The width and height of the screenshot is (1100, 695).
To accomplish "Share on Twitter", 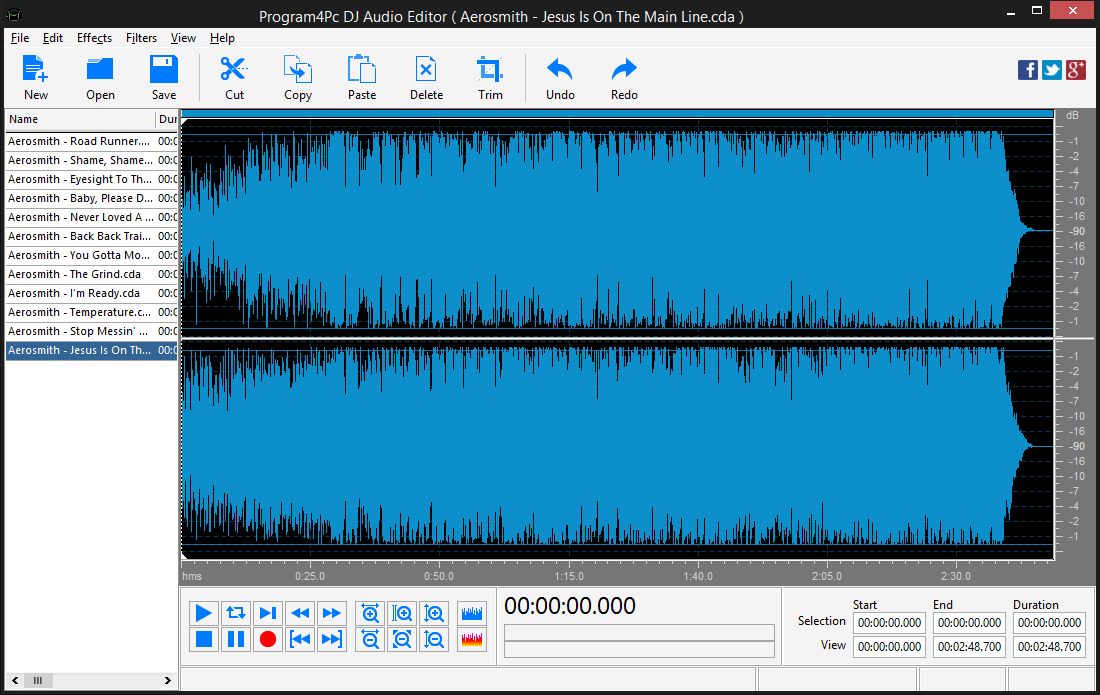I will tap(1051, 70).
